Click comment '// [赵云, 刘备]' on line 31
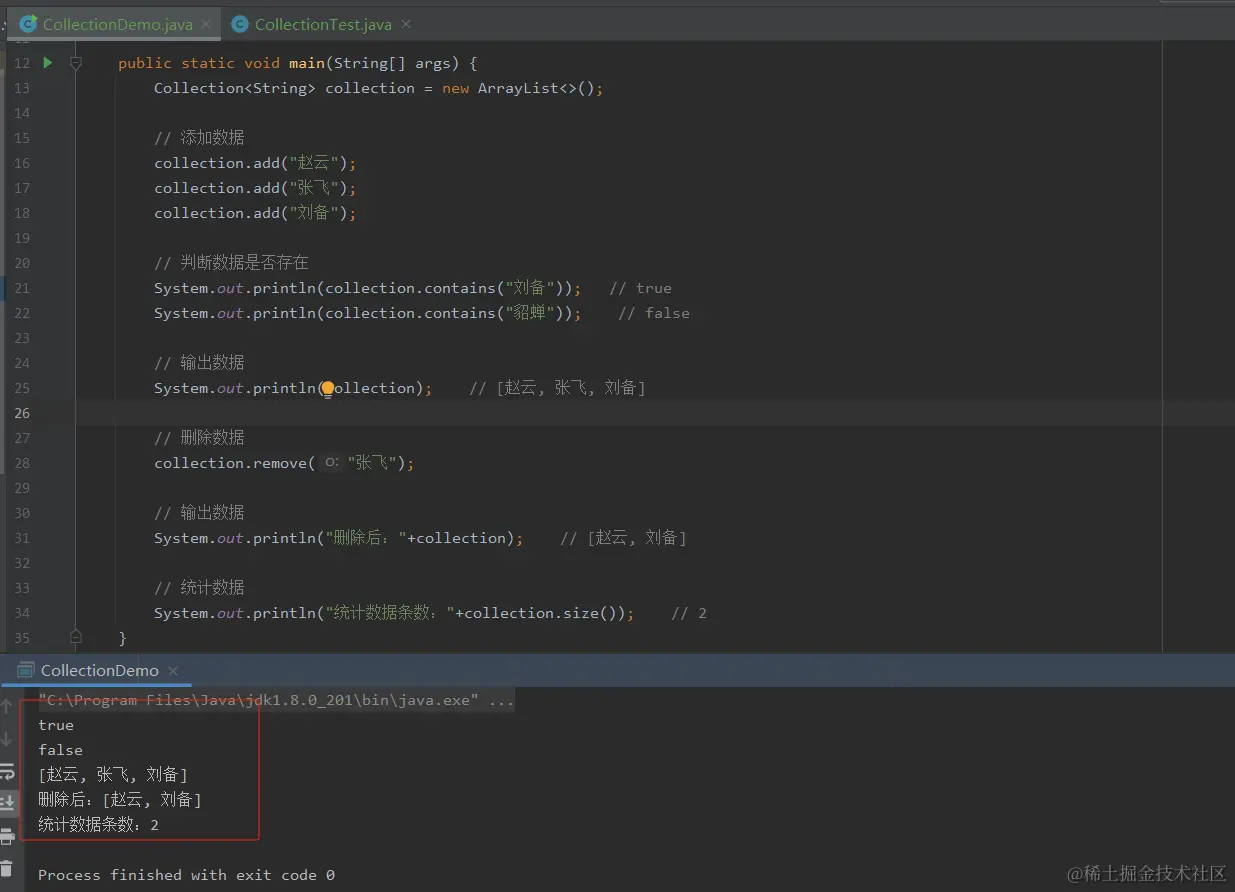This screenshot has height=892, width=1235. [x=623, y=538]
